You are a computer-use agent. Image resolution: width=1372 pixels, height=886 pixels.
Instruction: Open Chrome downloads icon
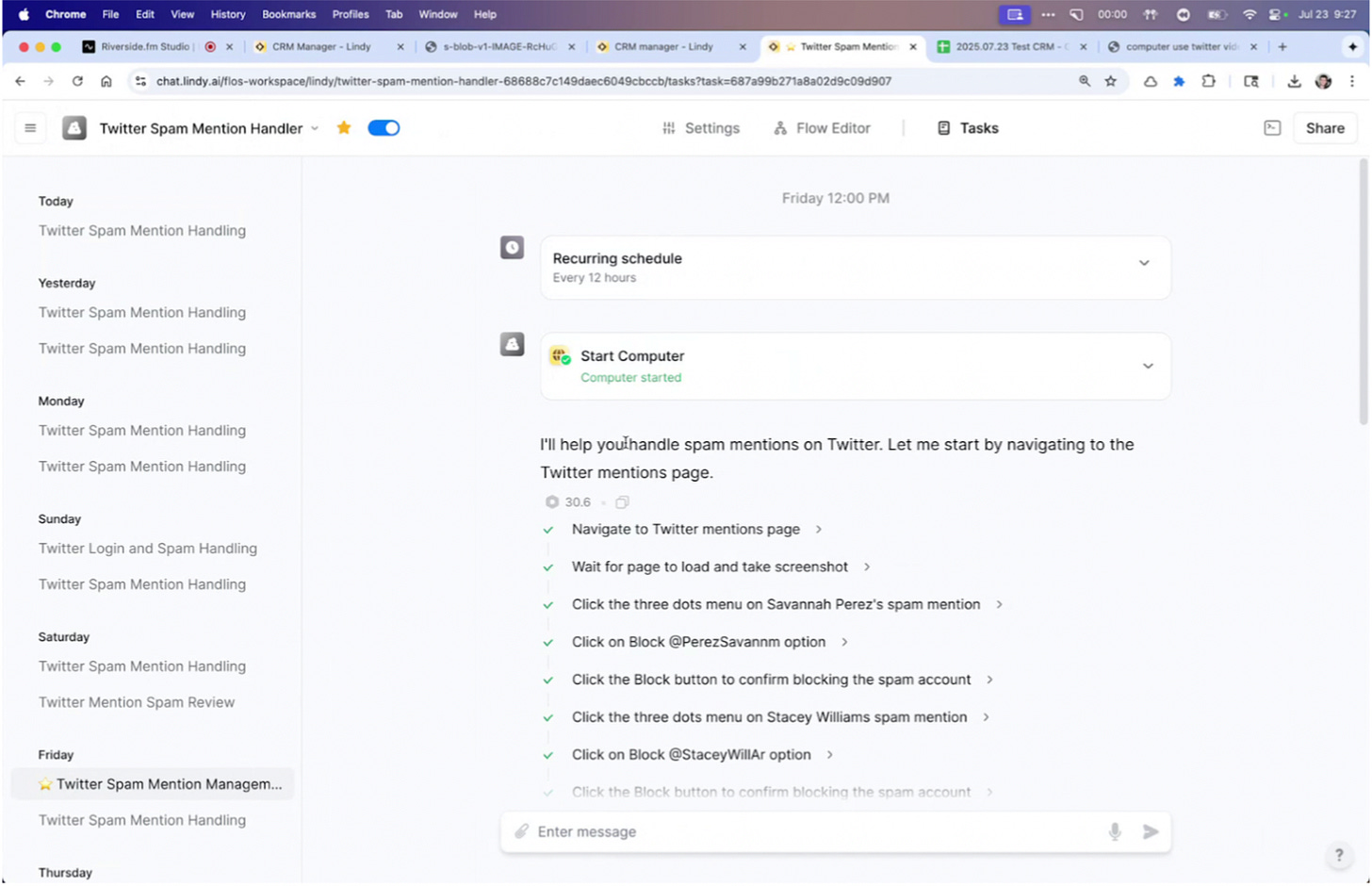pos(1294,82)
